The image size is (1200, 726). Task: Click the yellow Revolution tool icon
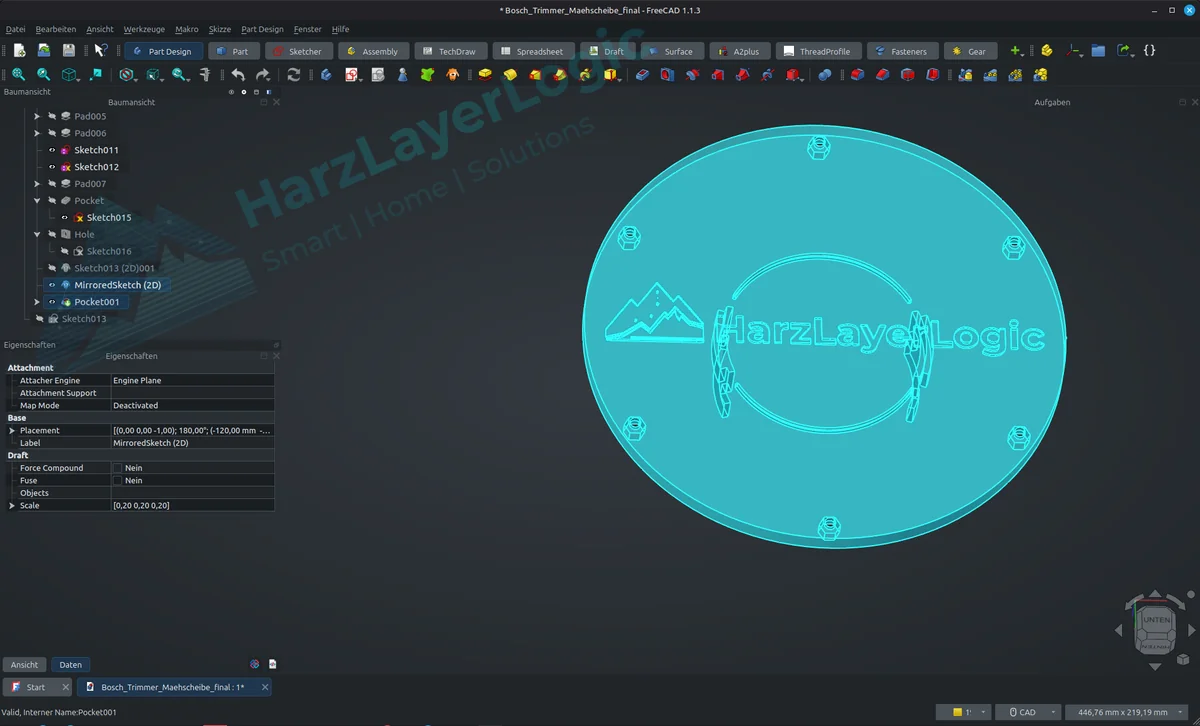(511, 75)
